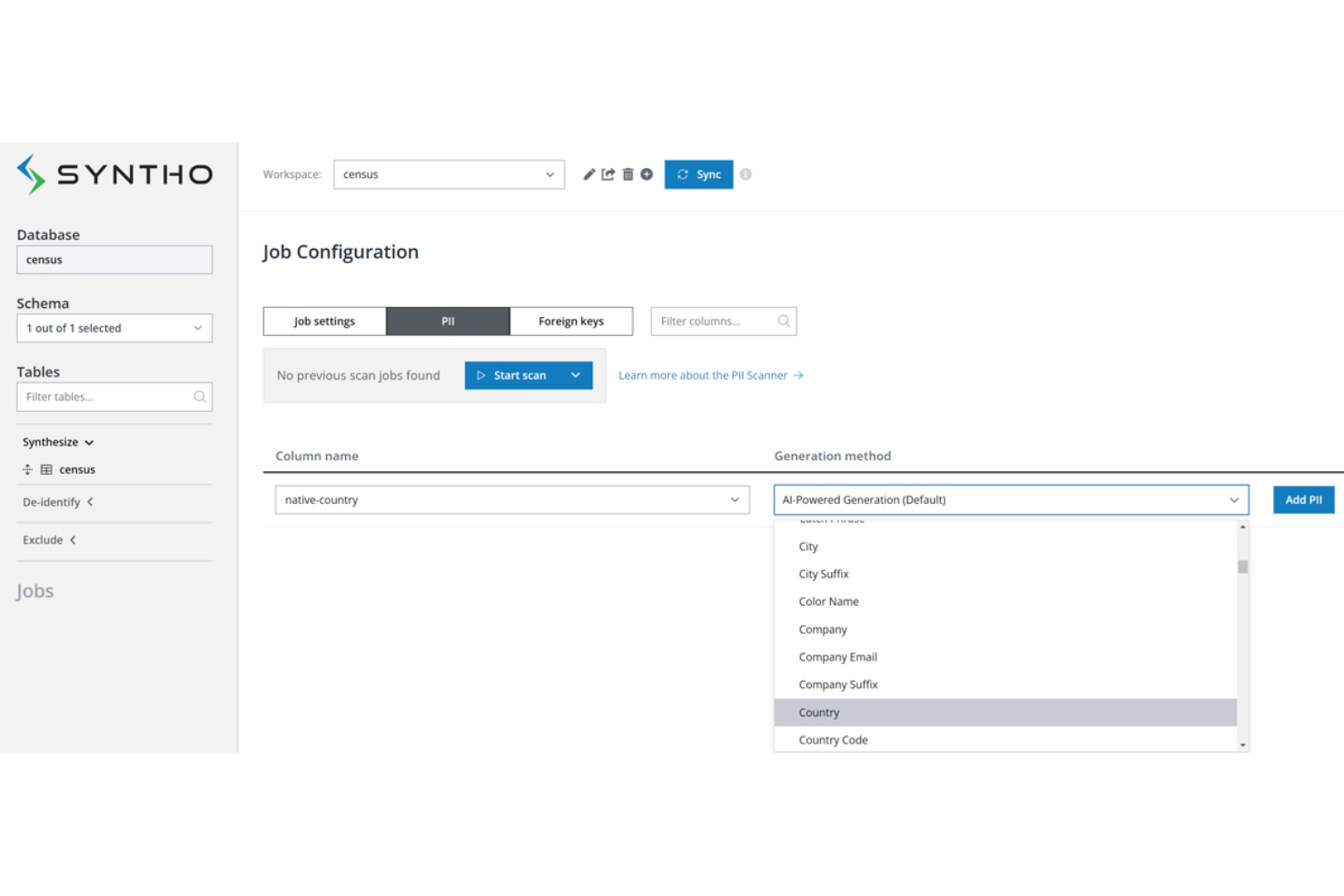Open the AI-Powered Generation method dropdown
This screenshot has height=896, width=1344.
[x=1011, y=499]
